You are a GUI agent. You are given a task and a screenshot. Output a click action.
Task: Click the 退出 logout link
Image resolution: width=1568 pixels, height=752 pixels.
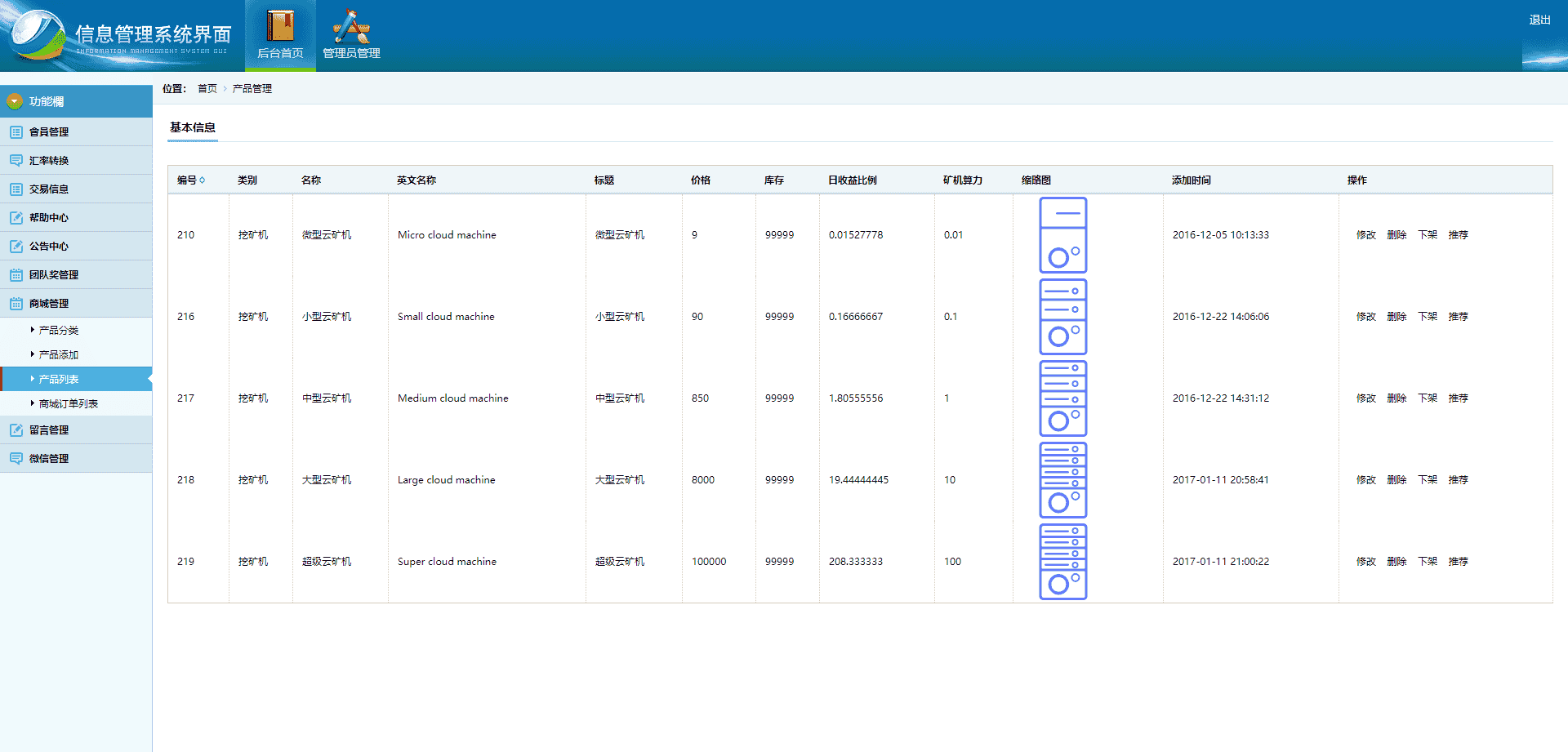point(1539,20)
